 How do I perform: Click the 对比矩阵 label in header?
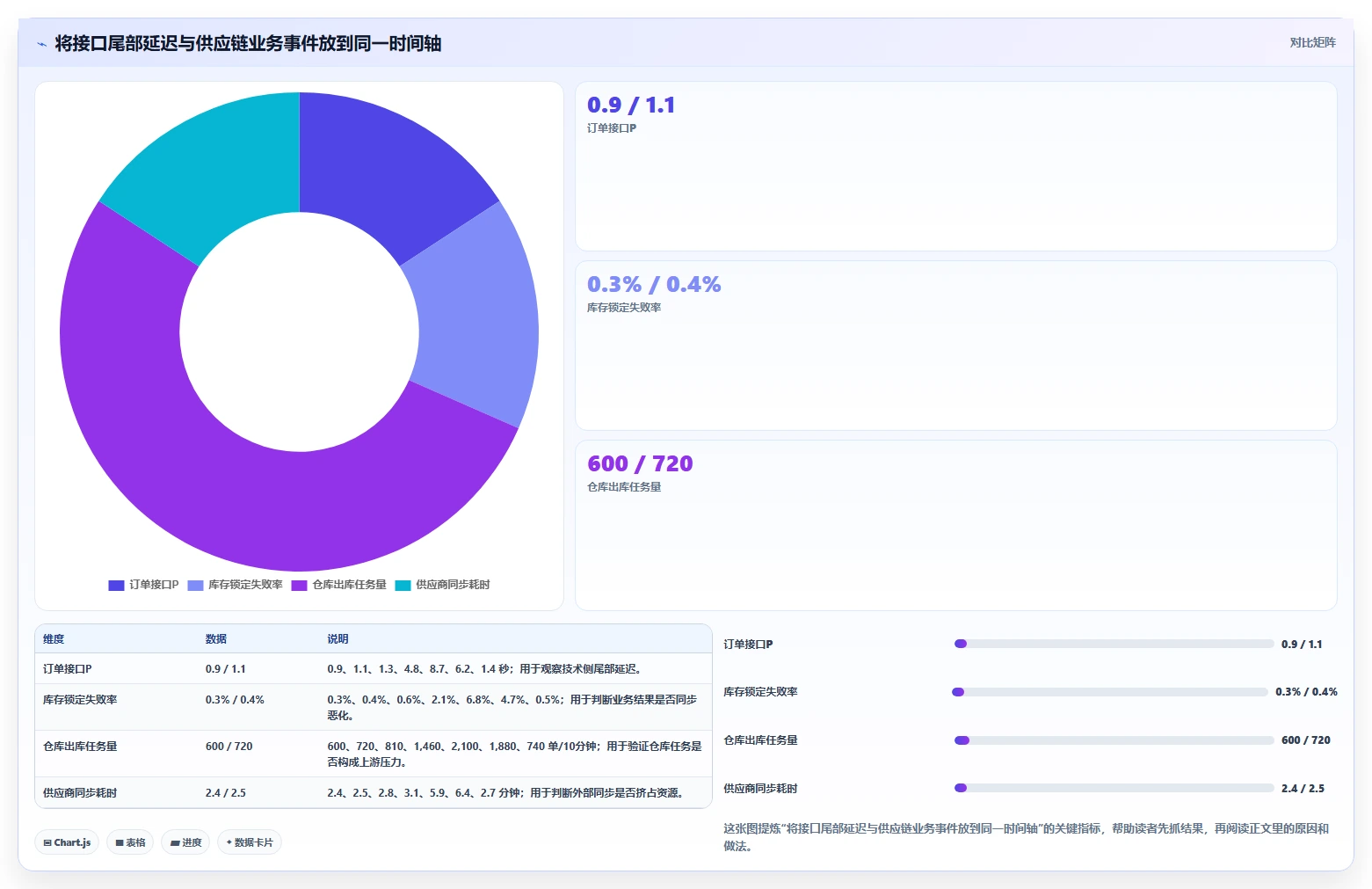coord(1312,42)
